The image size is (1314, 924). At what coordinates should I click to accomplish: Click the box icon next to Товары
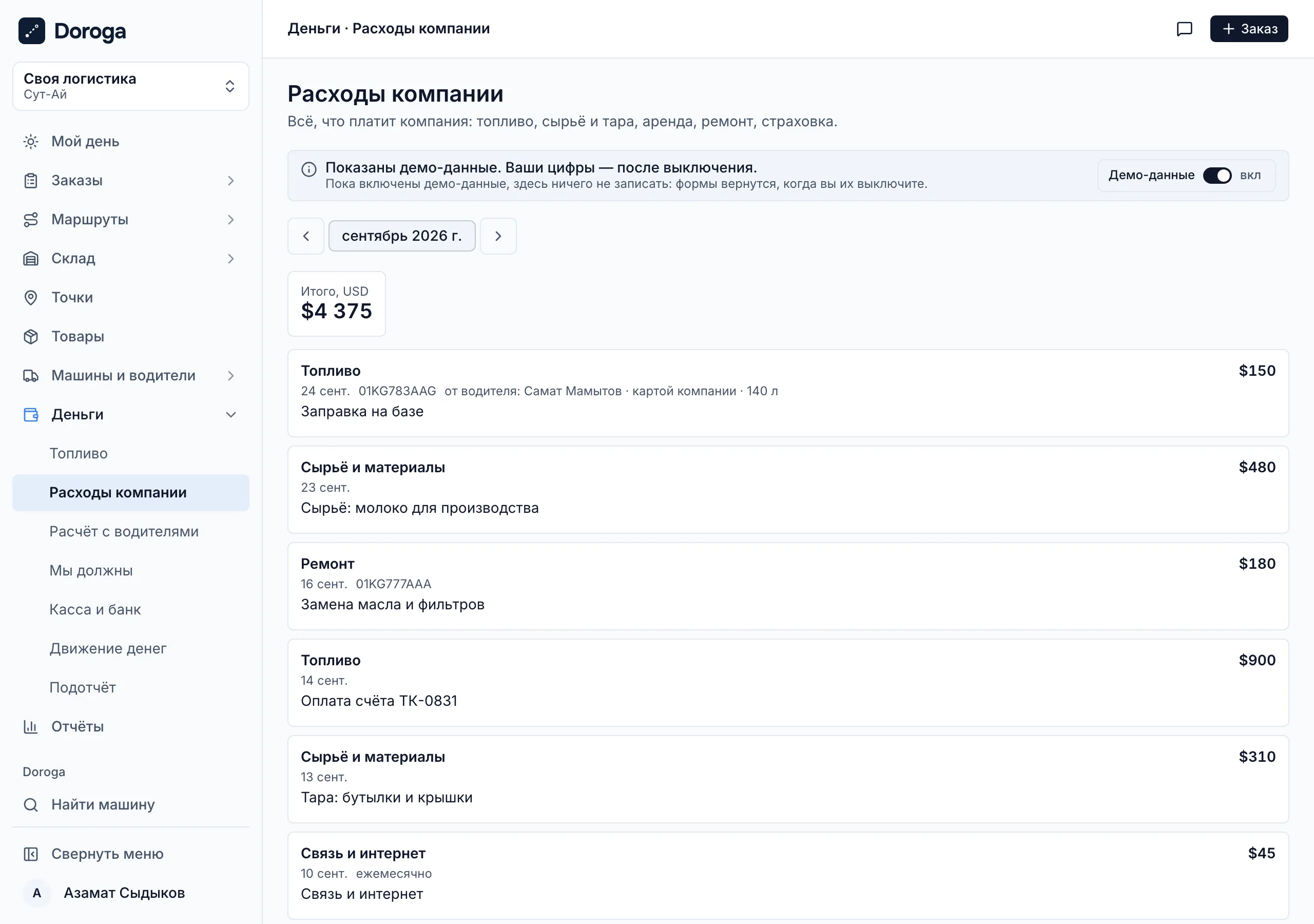coord(31,336)
